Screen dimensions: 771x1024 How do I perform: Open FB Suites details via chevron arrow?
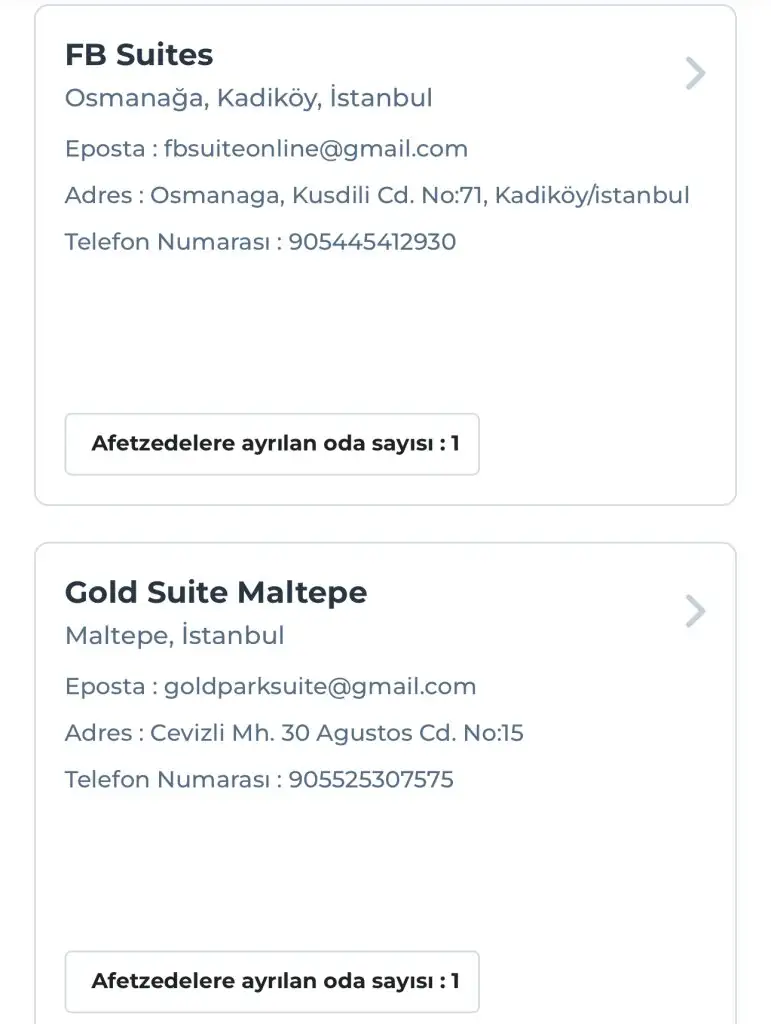[696, 74]
